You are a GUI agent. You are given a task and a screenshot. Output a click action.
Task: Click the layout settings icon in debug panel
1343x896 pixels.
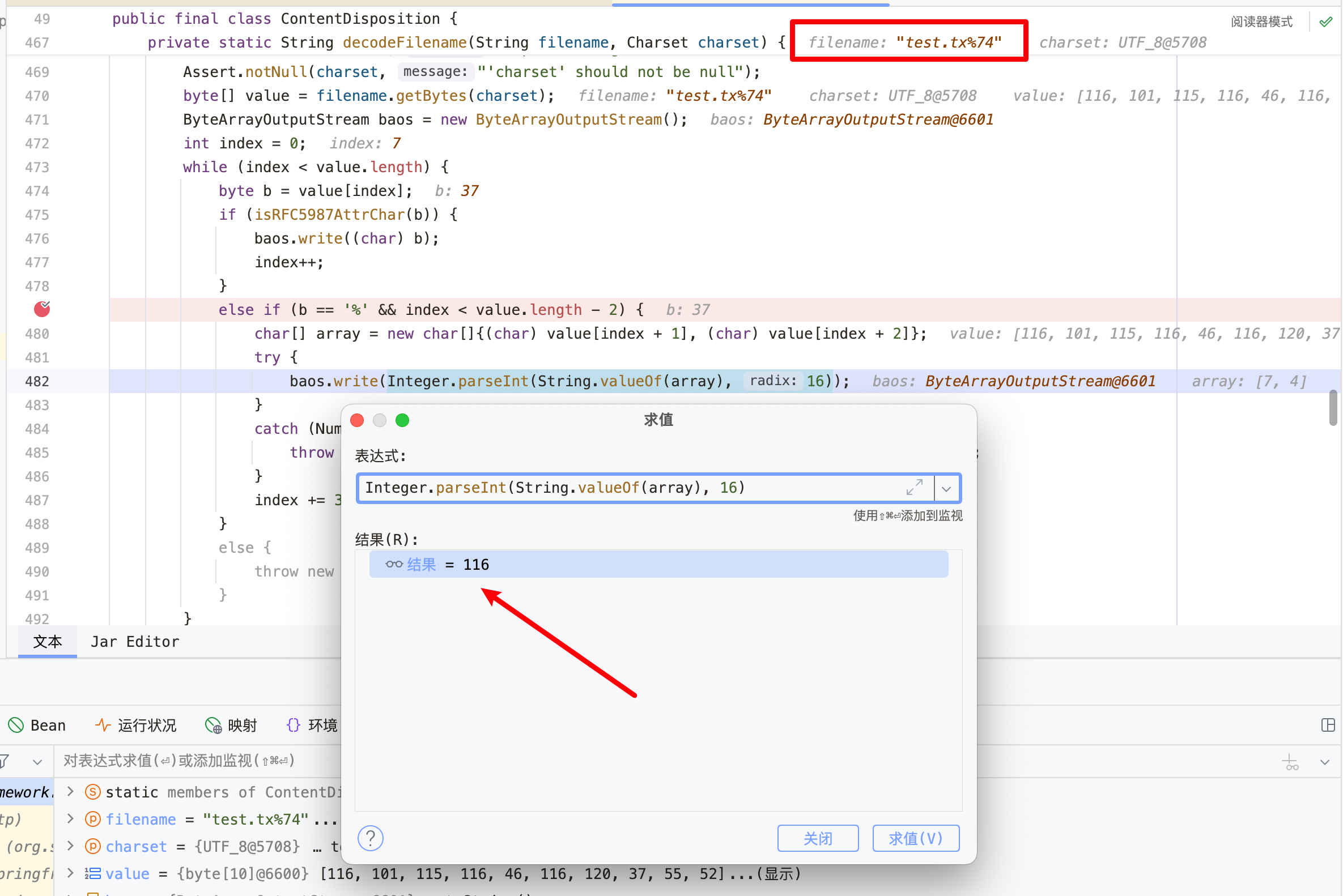[1328, 725]
